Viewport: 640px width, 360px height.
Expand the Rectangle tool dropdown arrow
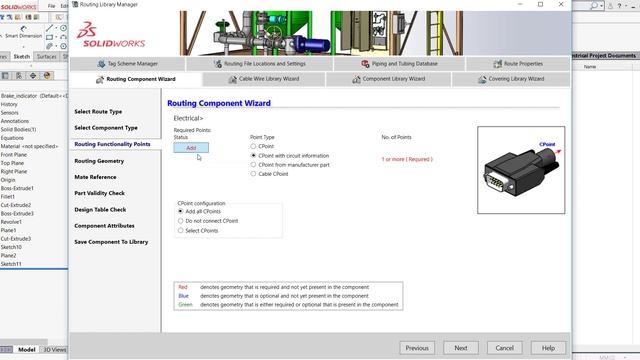coord(56,38)
